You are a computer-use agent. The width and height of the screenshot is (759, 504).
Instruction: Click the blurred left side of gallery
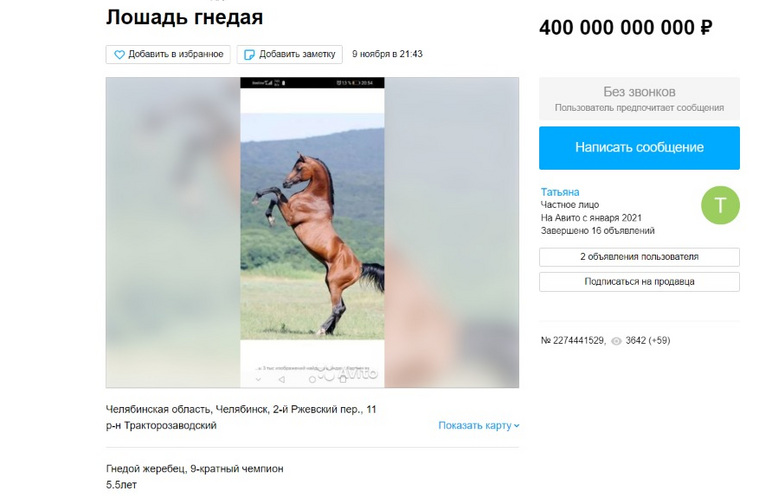[x=173, y=232]
